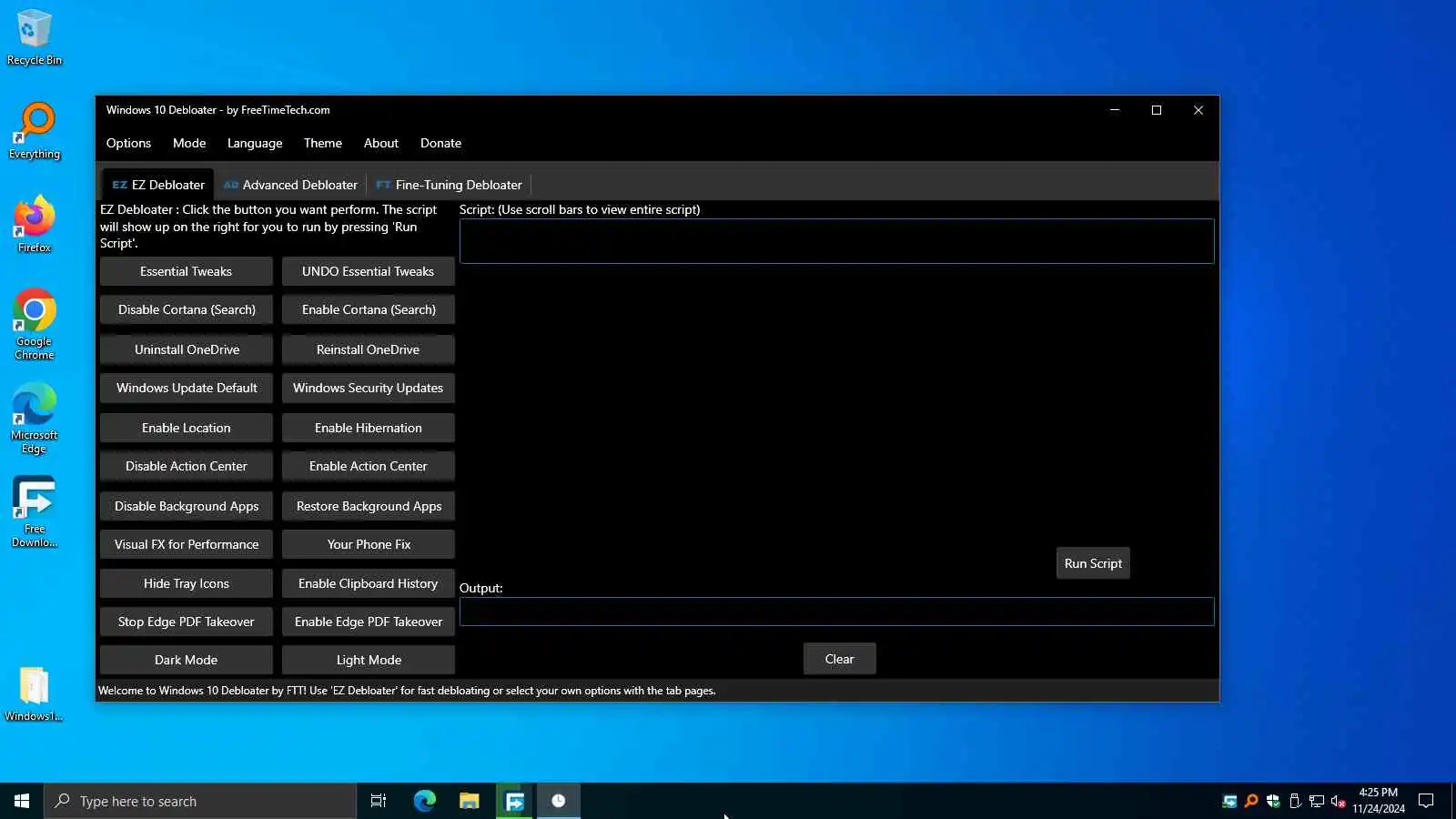Select Windows Security Updates

369,388
